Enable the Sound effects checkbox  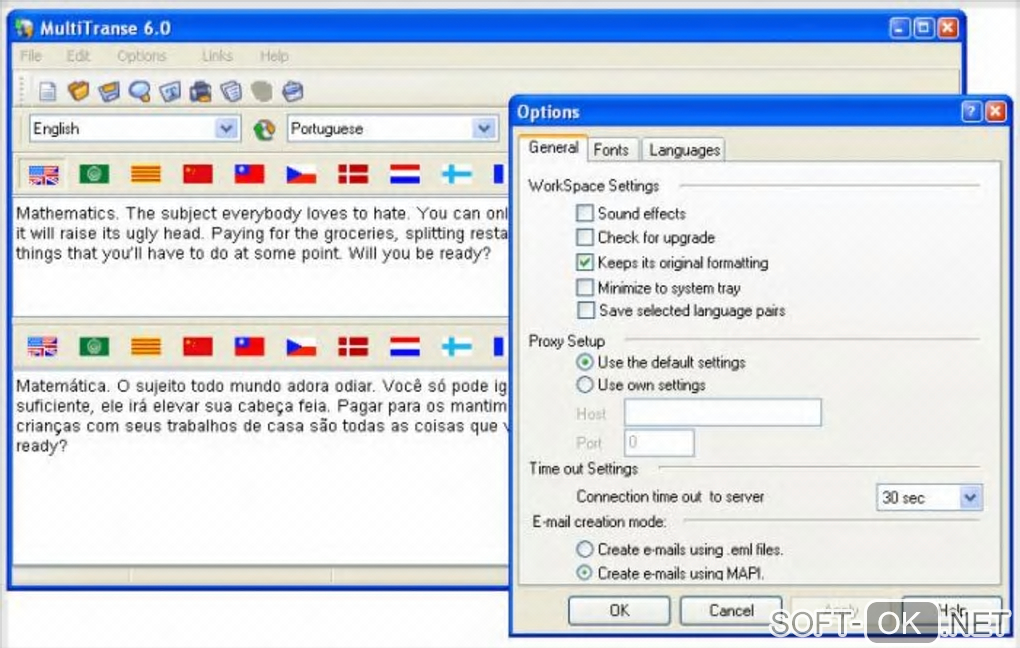[x=585, y=213]
